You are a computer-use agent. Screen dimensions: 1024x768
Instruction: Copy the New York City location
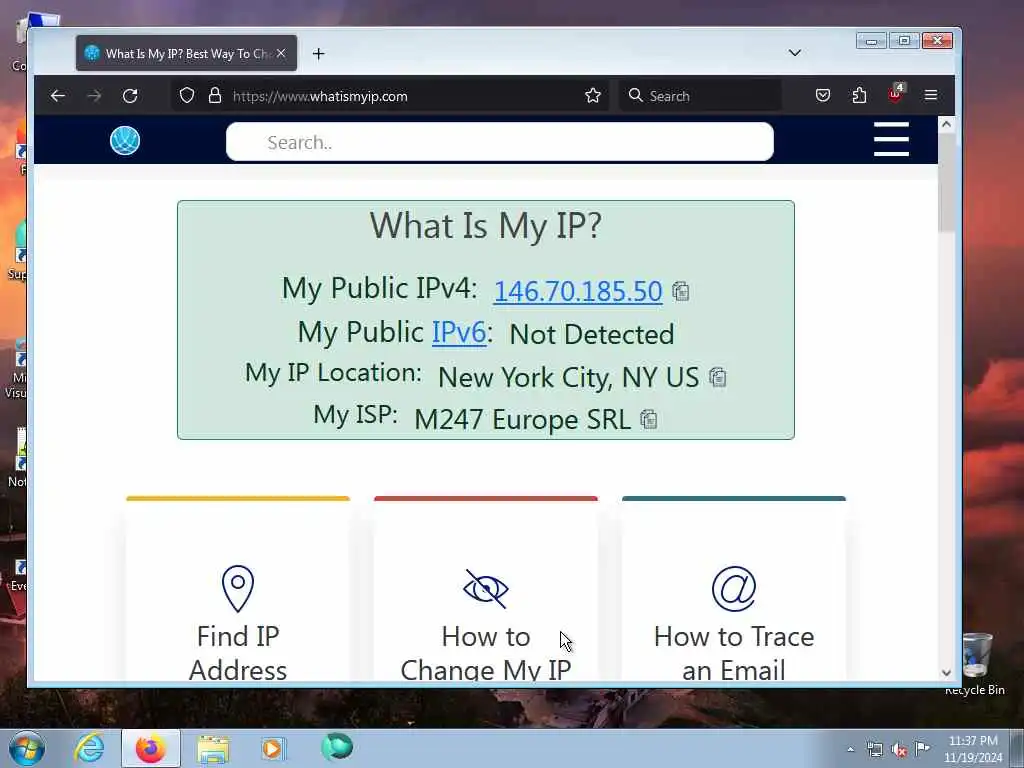718,377
